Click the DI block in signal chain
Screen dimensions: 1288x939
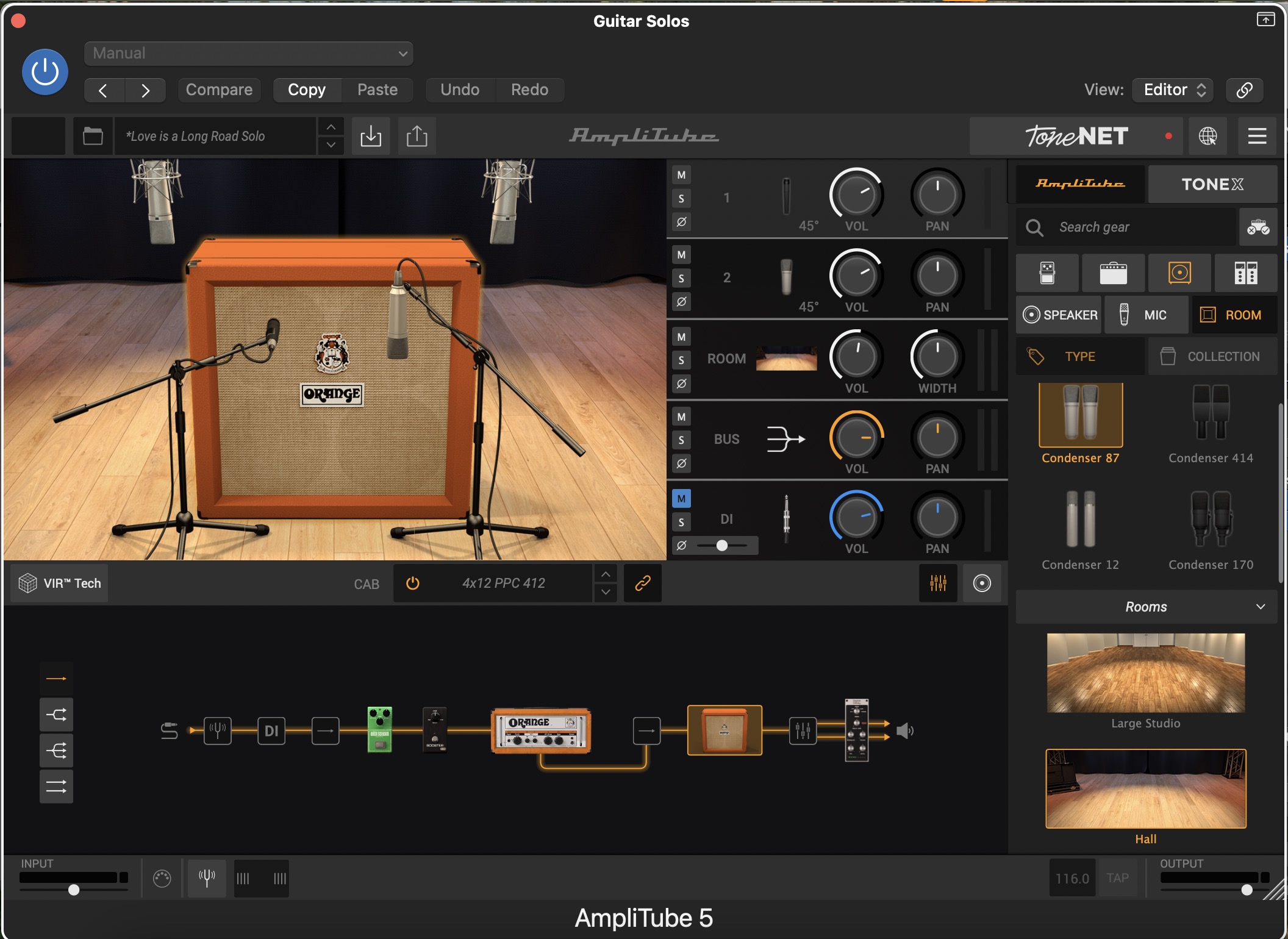[271, 730]
